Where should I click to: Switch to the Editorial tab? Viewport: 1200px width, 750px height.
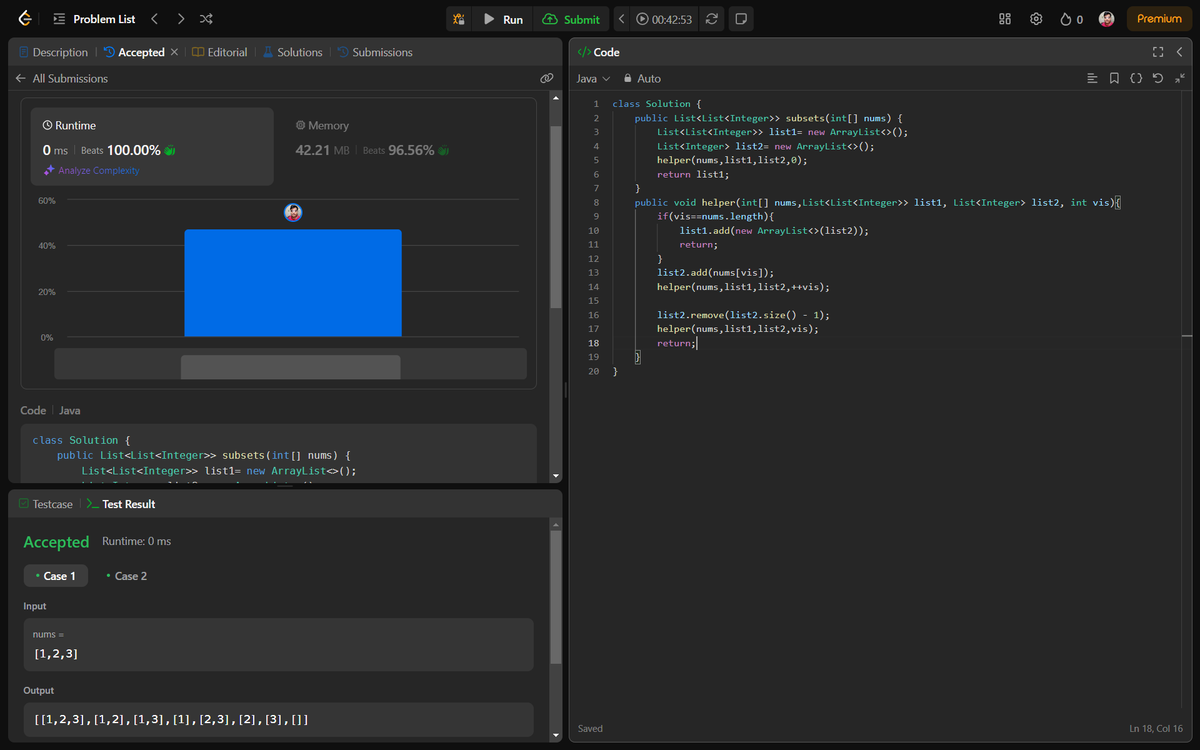(x=219, y=52)
